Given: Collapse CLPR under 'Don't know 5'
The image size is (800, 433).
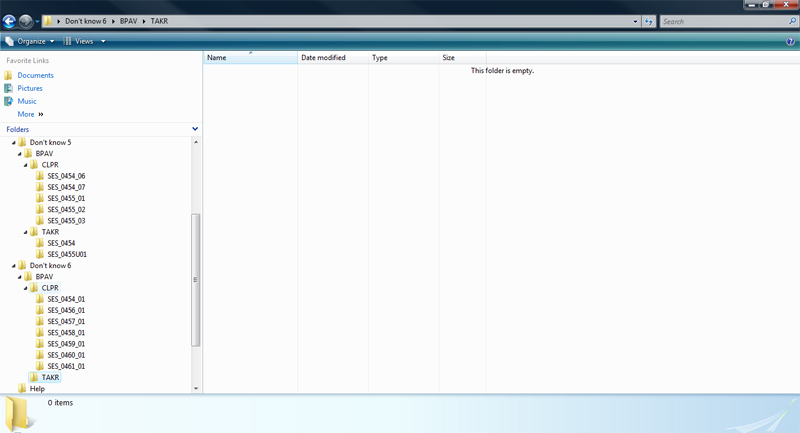Looking at the screenshot, I should pos(26,165).
